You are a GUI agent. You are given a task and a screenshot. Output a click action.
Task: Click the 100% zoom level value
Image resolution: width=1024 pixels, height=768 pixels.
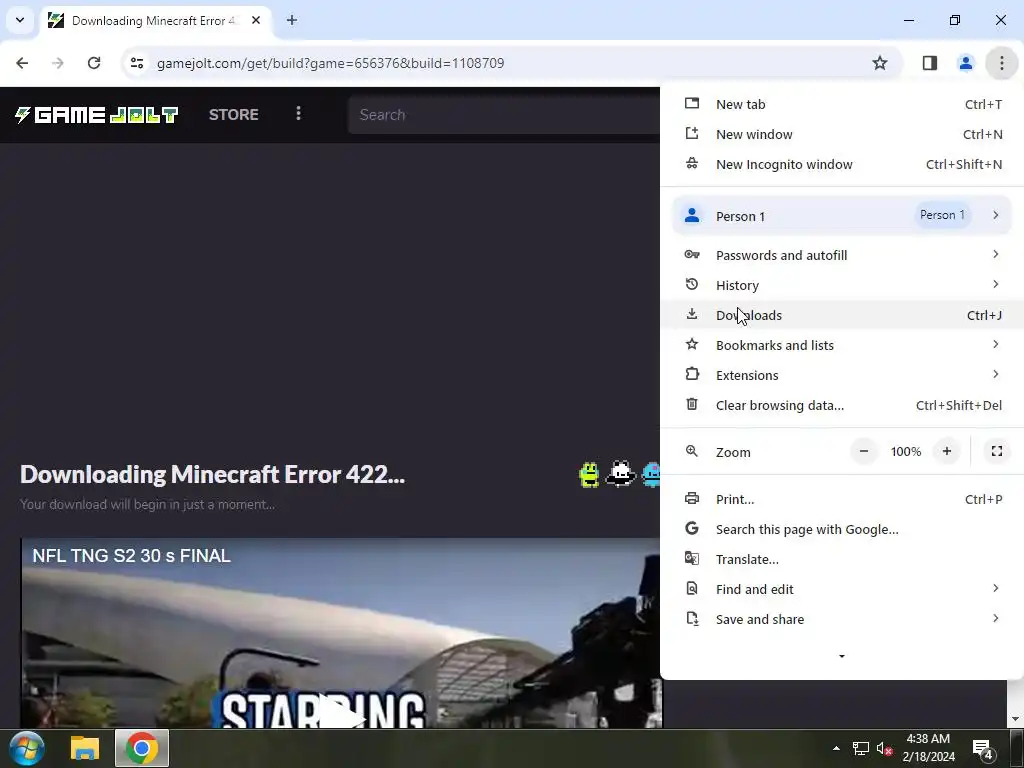click(905, 451)
